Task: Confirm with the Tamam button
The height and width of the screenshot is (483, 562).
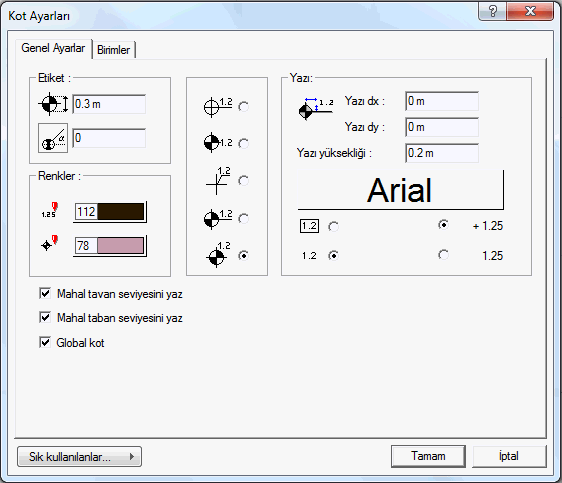Action: pyautogui.click(x=428, y=456)
